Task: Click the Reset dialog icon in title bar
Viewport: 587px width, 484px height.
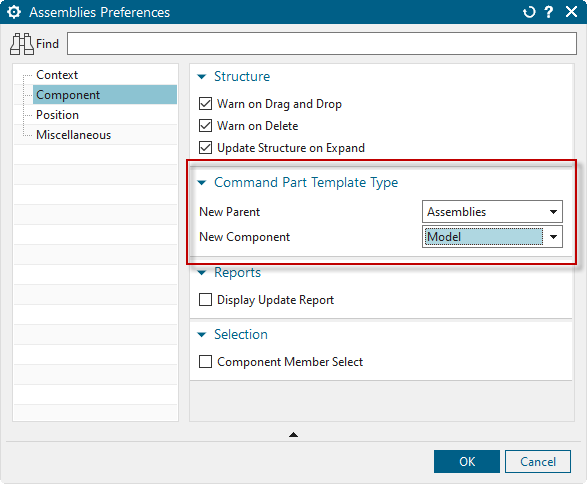Action: (529, 12)
